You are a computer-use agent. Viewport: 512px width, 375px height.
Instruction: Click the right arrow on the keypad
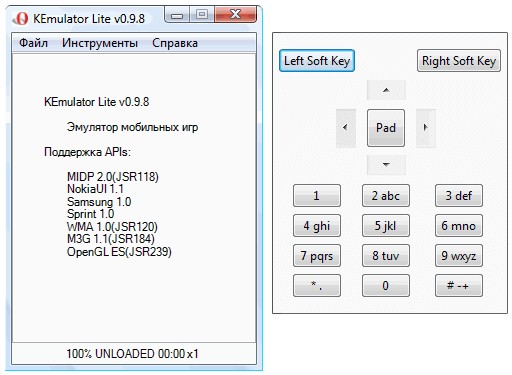point(426,128)
